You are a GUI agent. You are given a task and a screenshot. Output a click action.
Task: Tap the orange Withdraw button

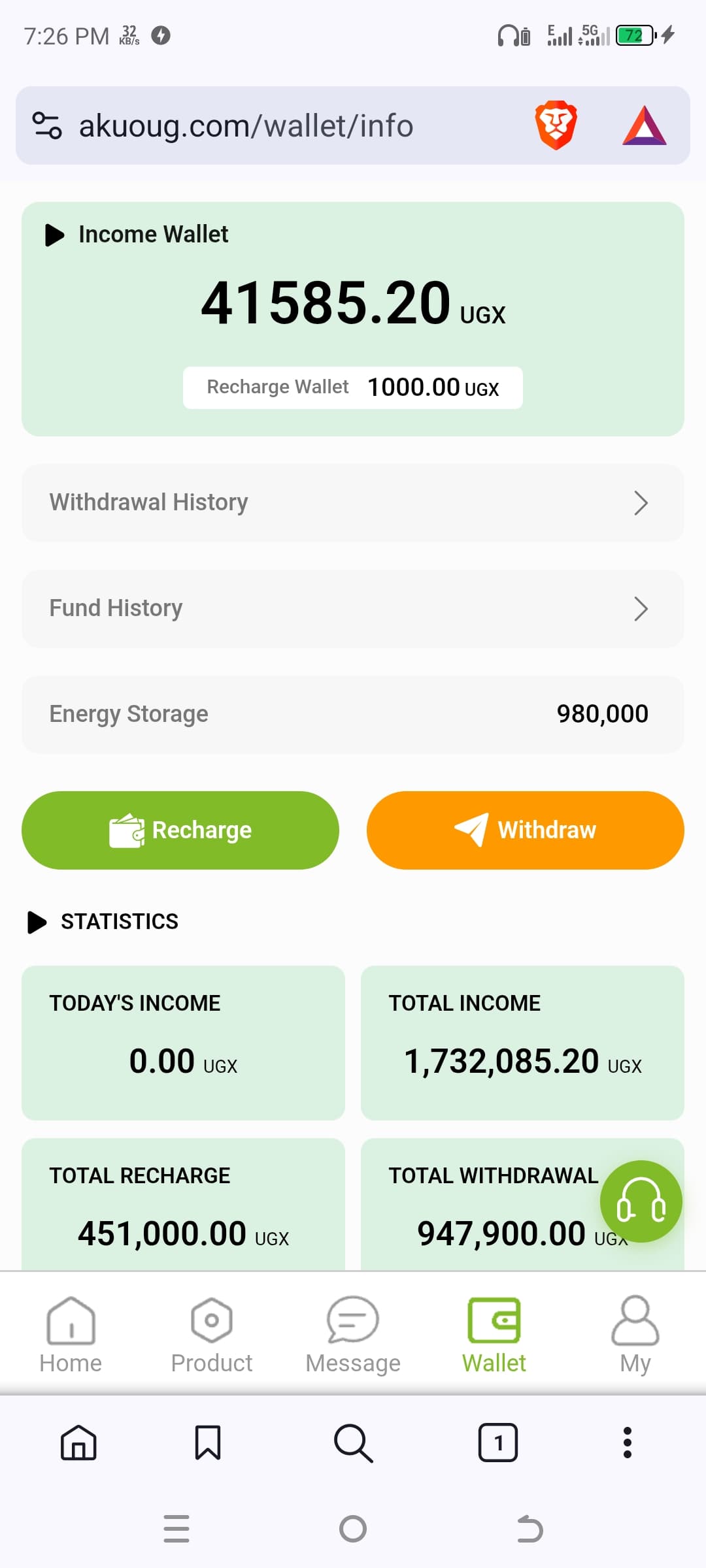[x=526, y=830]
